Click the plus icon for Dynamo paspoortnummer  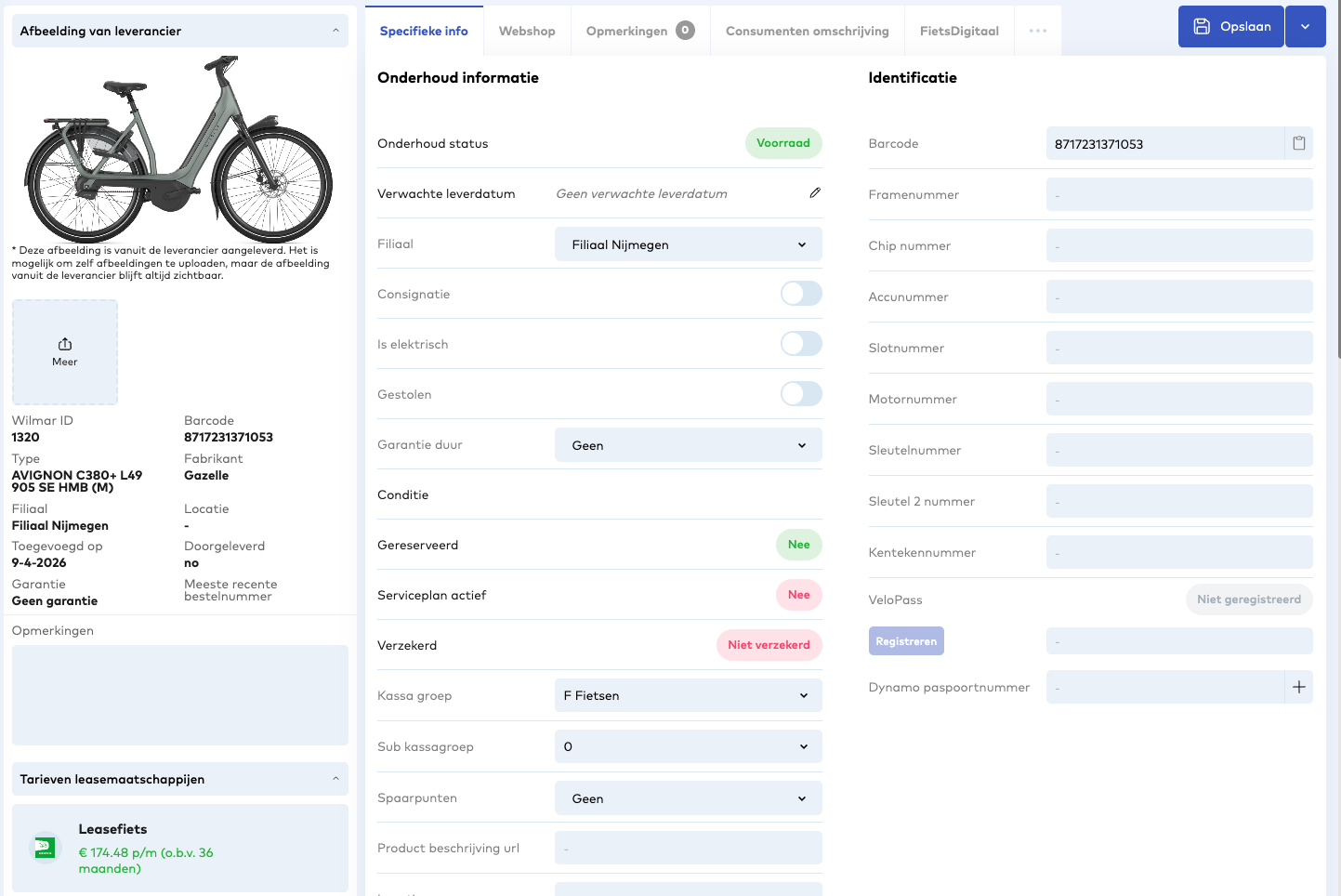pyautogui.click(x=1299, y=687)
